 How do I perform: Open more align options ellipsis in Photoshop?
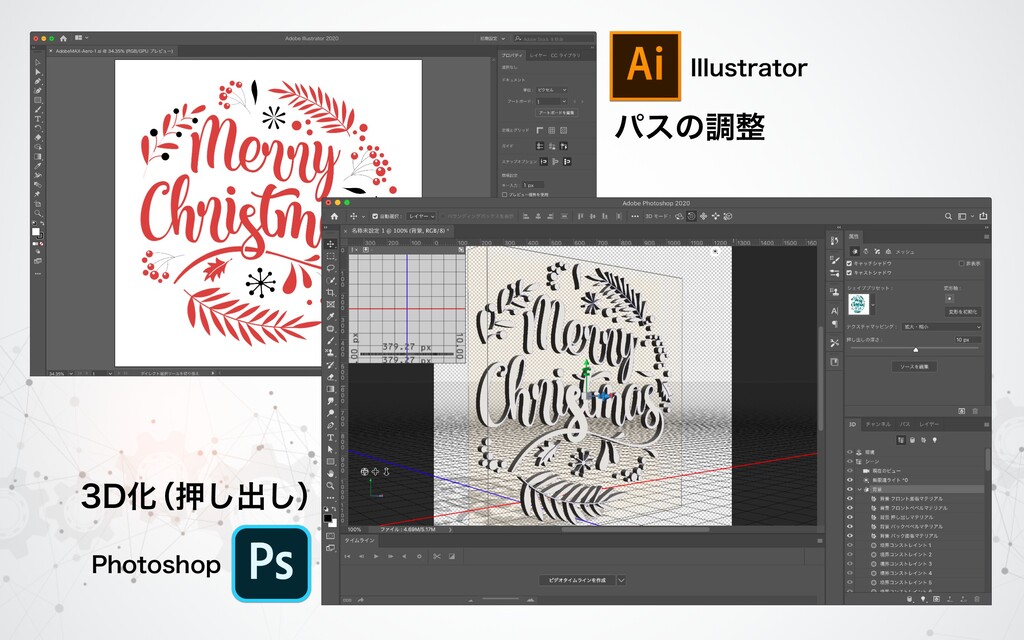[x=634, y=216]
